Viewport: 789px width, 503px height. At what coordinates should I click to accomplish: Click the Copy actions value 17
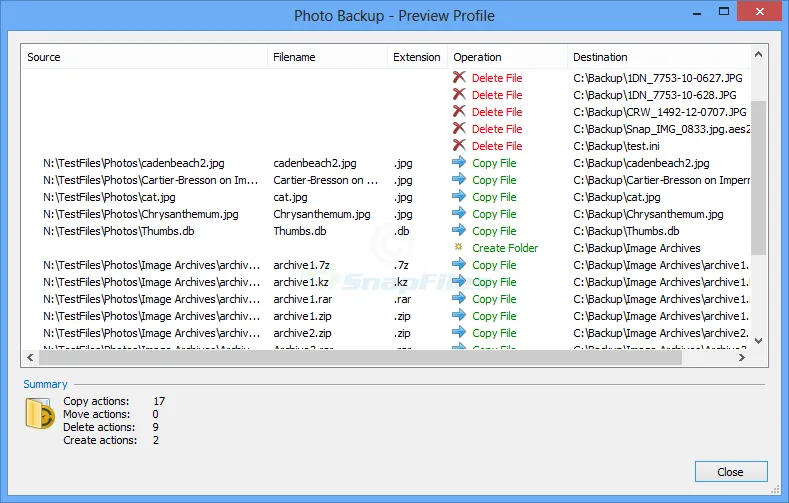[159, 401]
